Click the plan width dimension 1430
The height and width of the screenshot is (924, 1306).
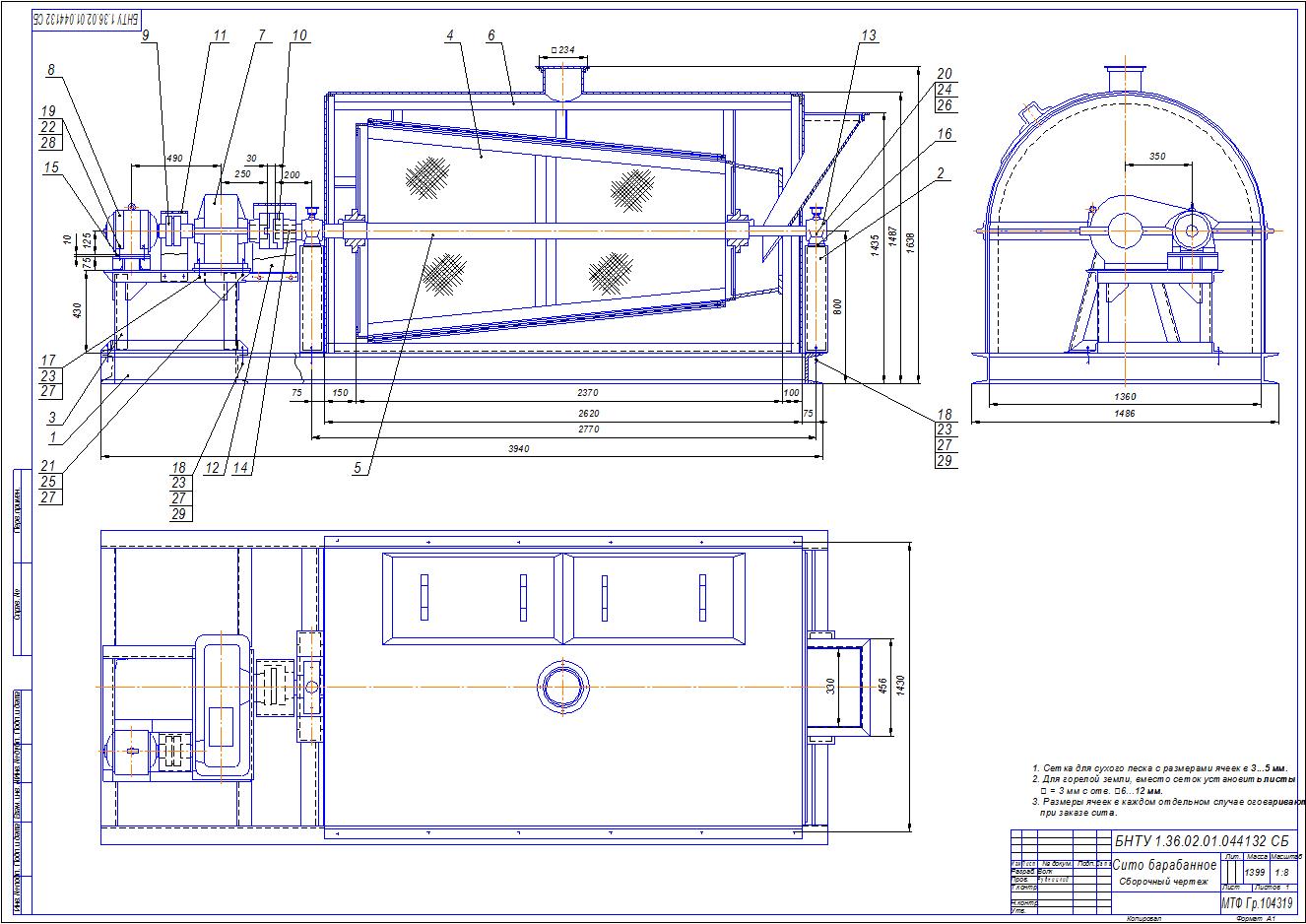tap(900, 687)
